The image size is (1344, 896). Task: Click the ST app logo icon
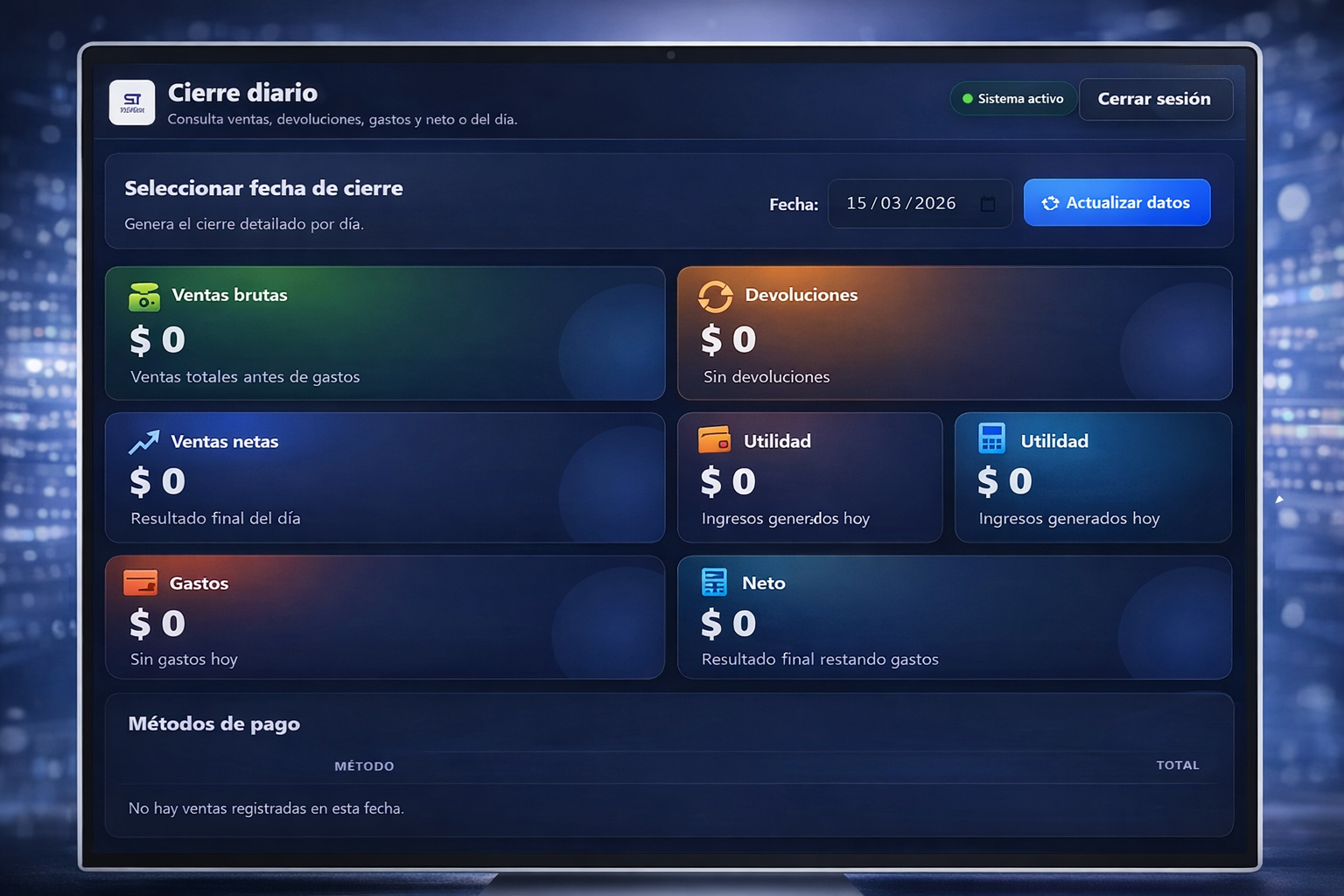coord(132,102)
